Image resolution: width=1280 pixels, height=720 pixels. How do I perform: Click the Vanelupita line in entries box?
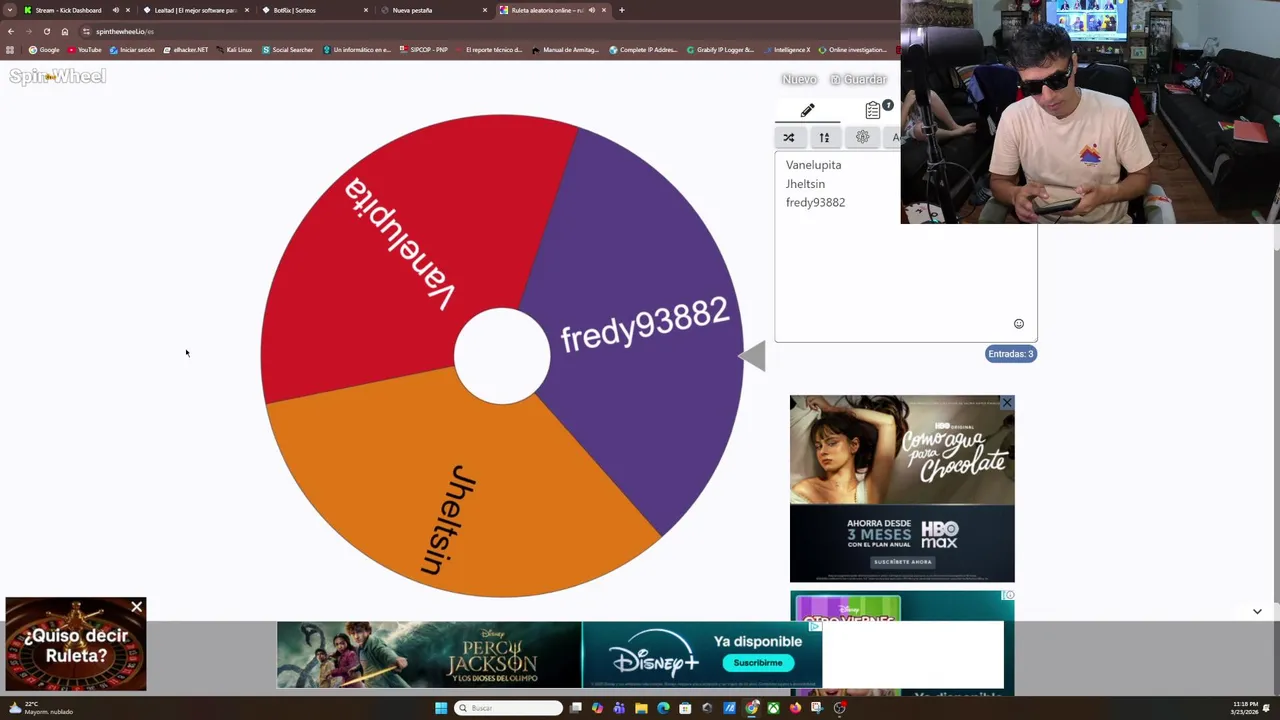(813, 165)
